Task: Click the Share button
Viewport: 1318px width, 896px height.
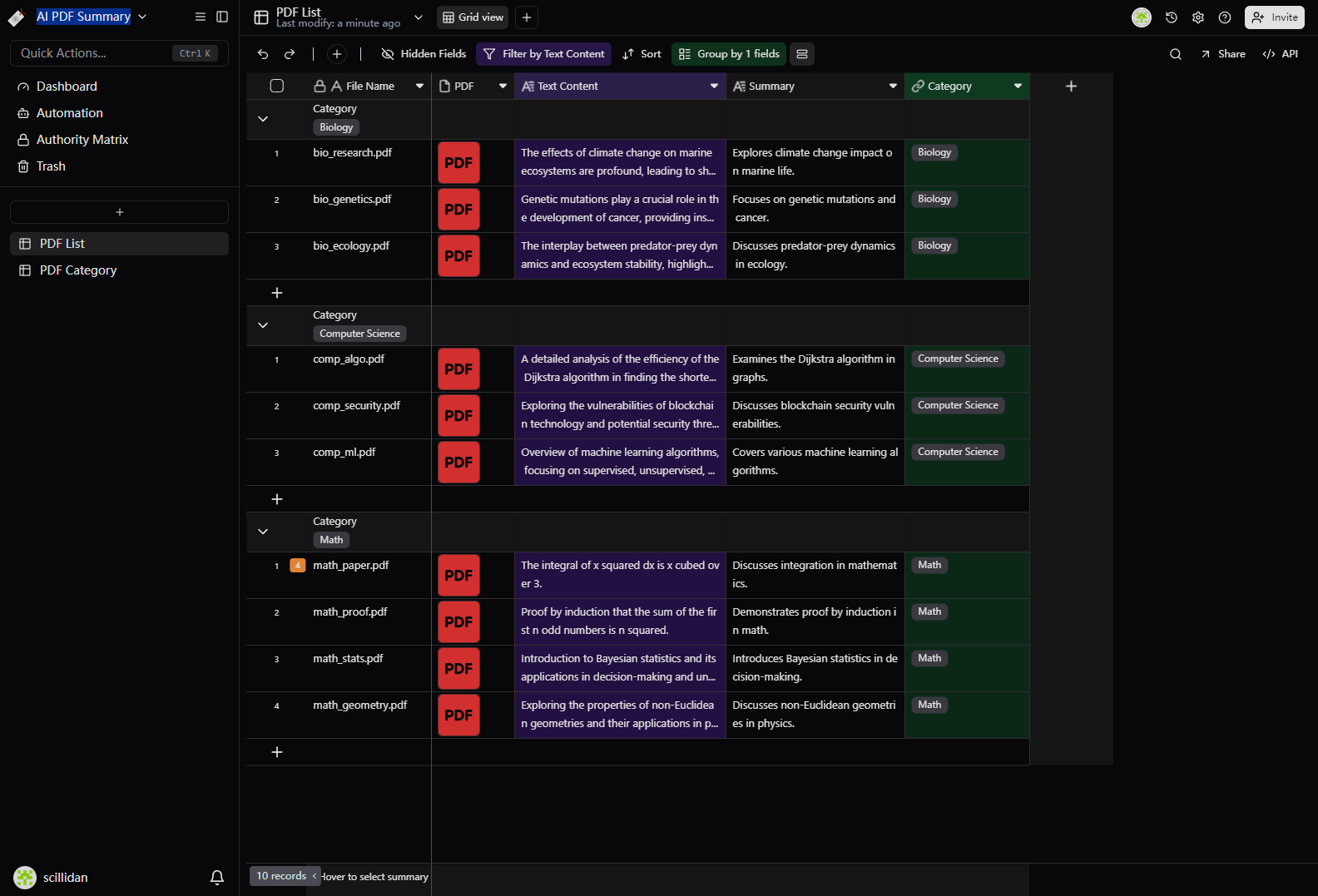Action: point(1223,54)
